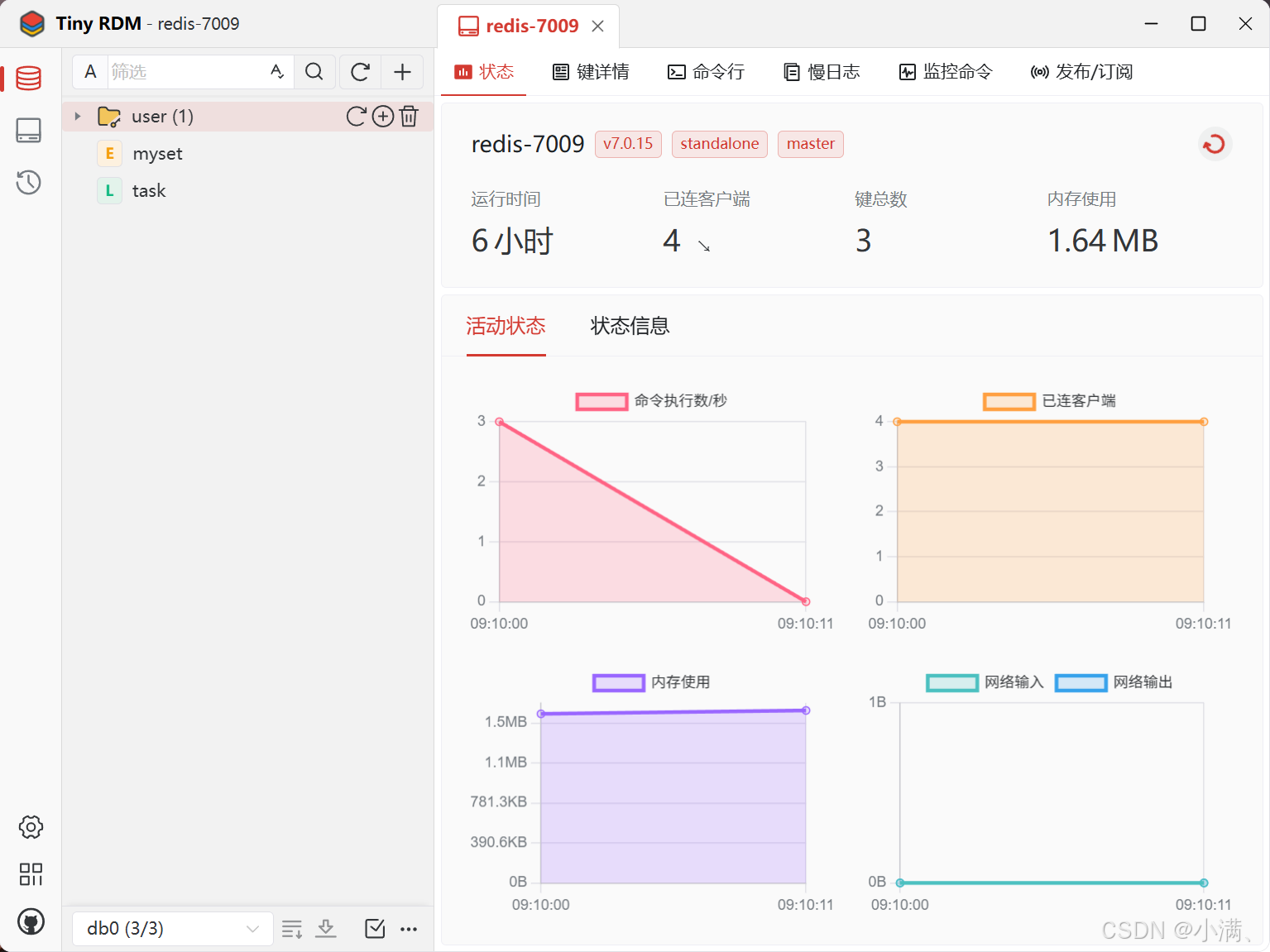Close the redis-7009 tab
Viewport: 1270px width, 952px height.
point(597,26)
